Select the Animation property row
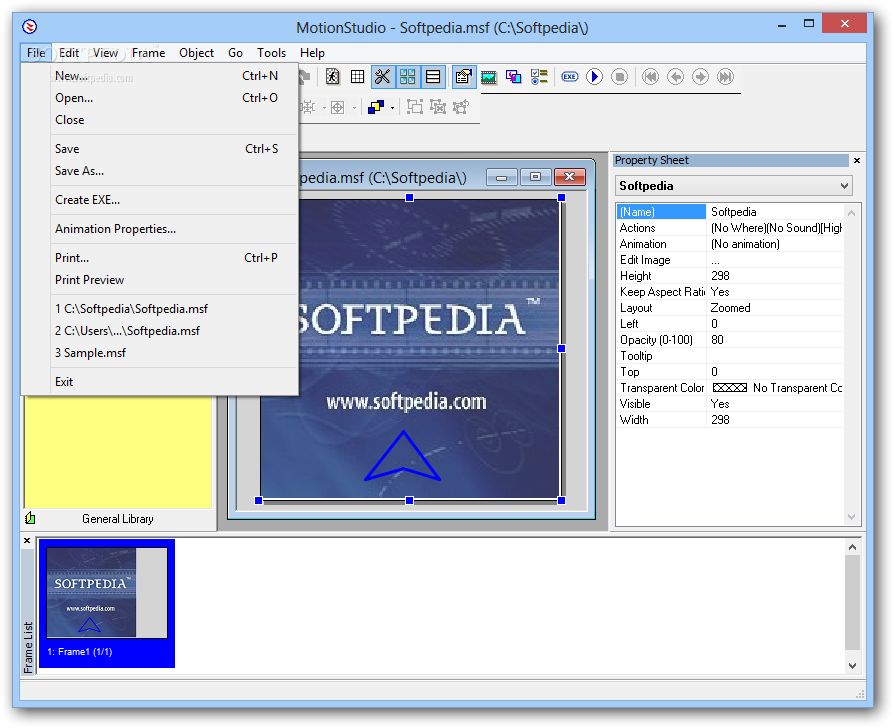 click(x=730, y=243)
